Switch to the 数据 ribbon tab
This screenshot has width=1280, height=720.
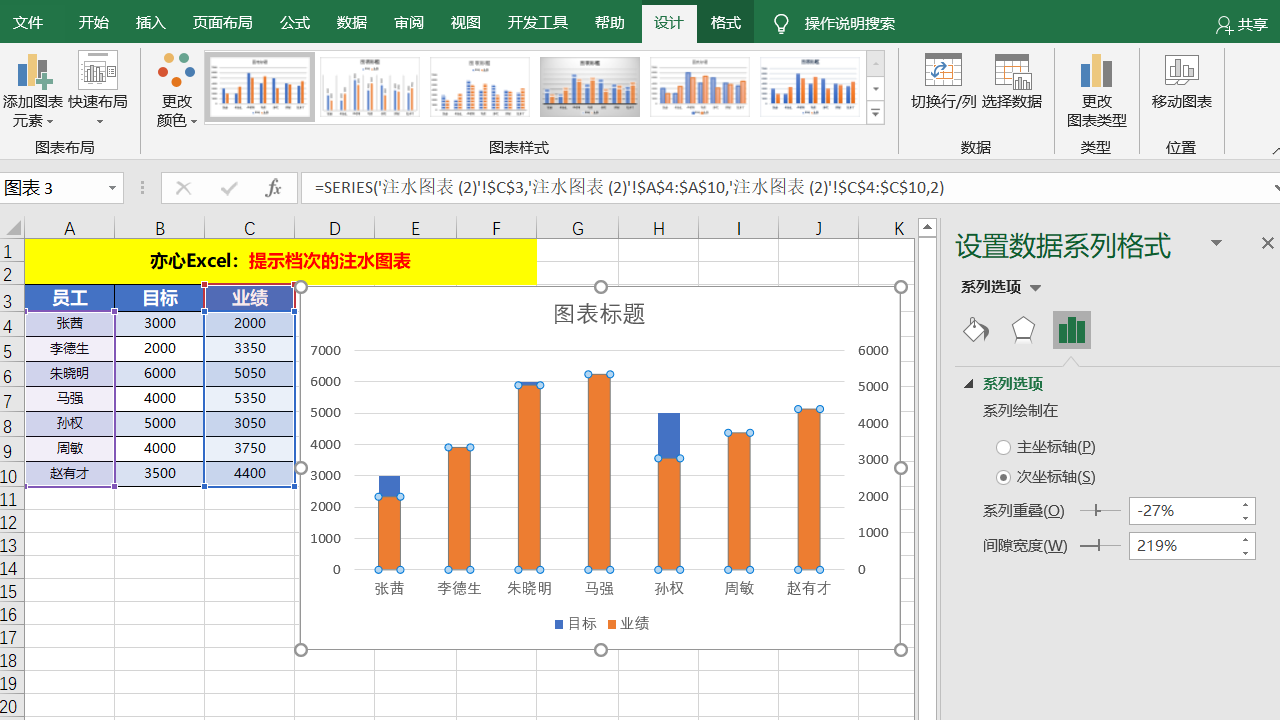pos(352,23)
